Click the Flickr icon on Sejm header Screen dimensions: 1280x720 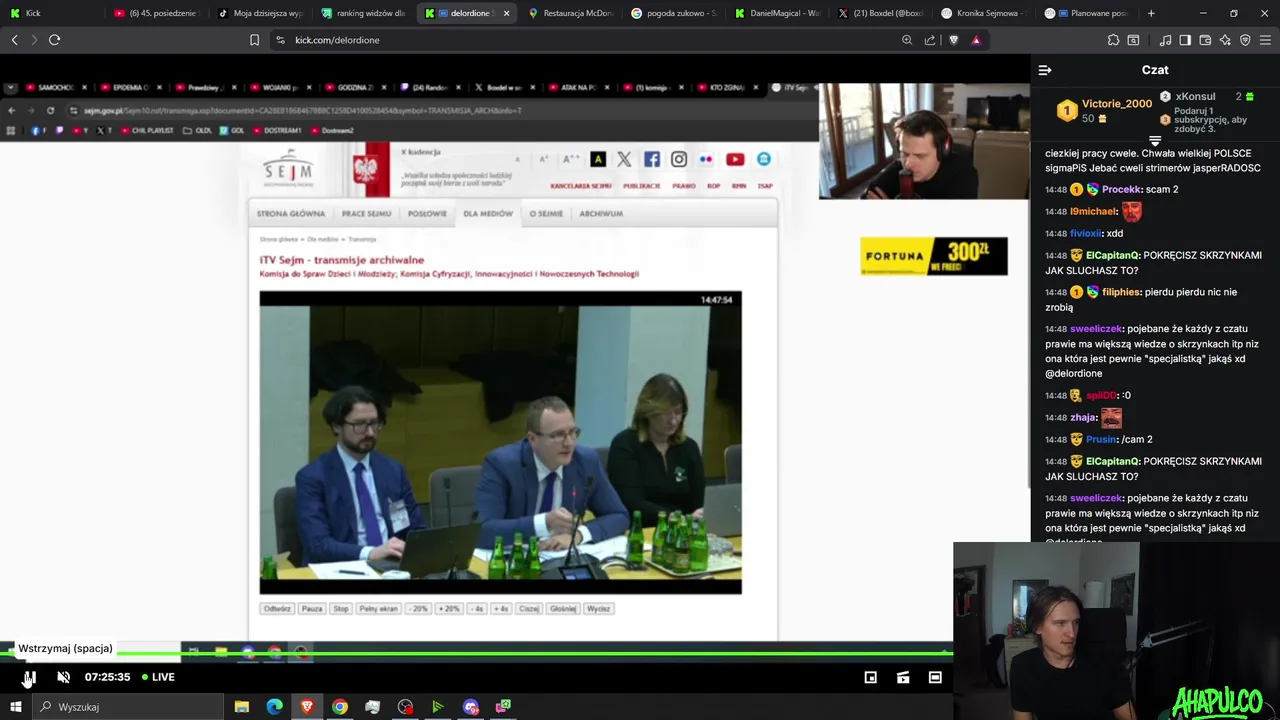pyautogui.click(x=707, y=159)
